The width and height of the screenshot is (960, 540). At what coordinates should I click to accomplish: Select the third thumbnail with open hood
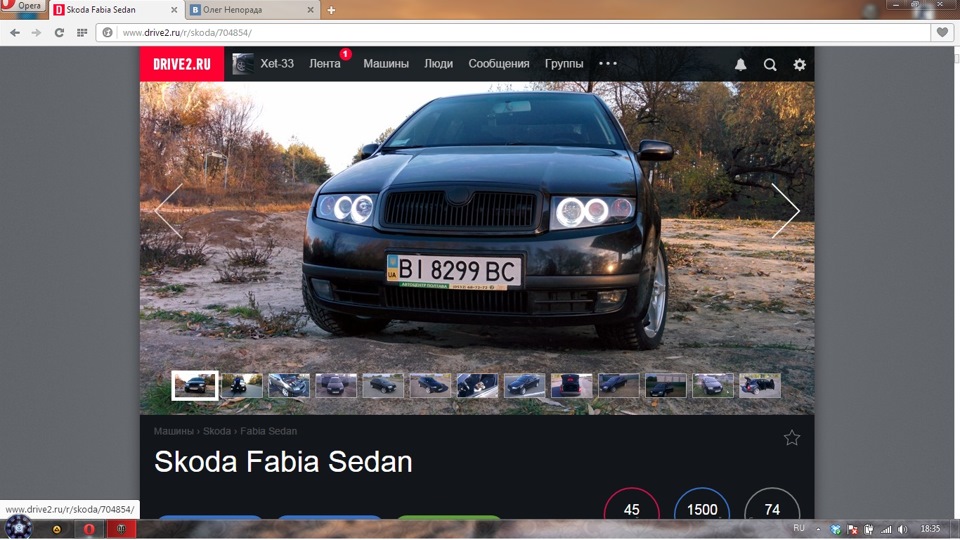[x=289, y=386]
